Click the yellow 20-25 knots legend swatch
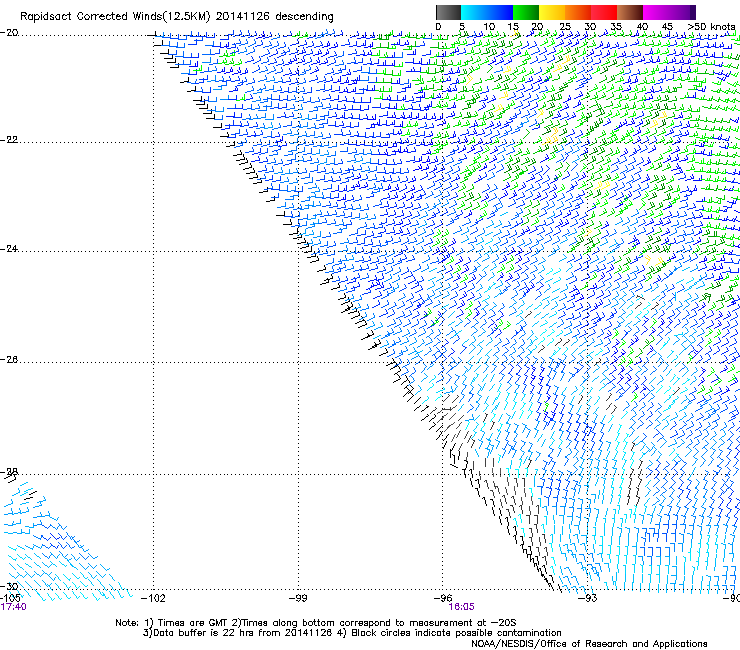Image resolution: width=740 pixels, height=650 pixels. point(552,12)
